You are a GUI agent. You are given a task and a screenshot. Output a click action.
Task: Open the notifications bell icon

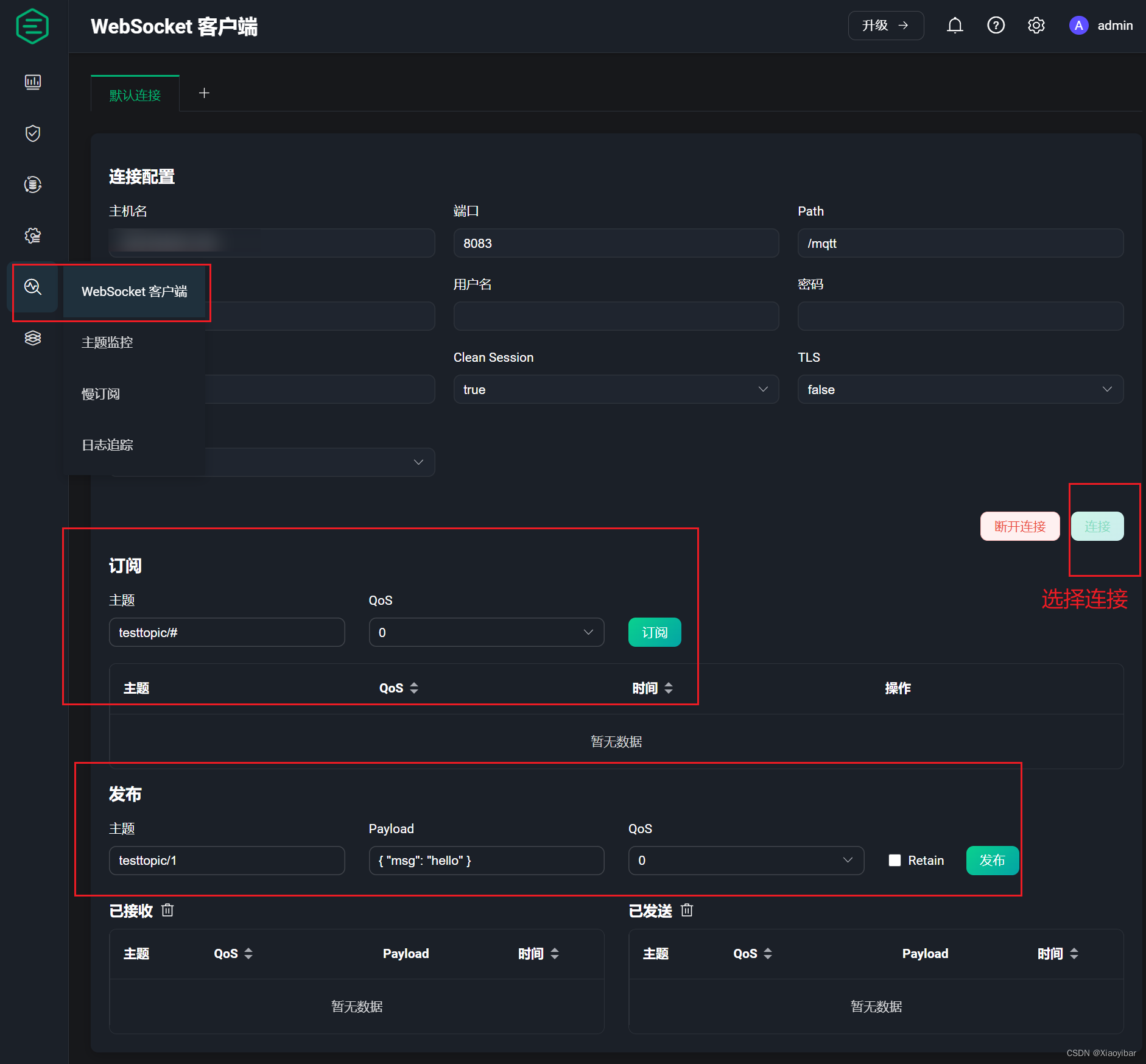[x=955, y=26]
